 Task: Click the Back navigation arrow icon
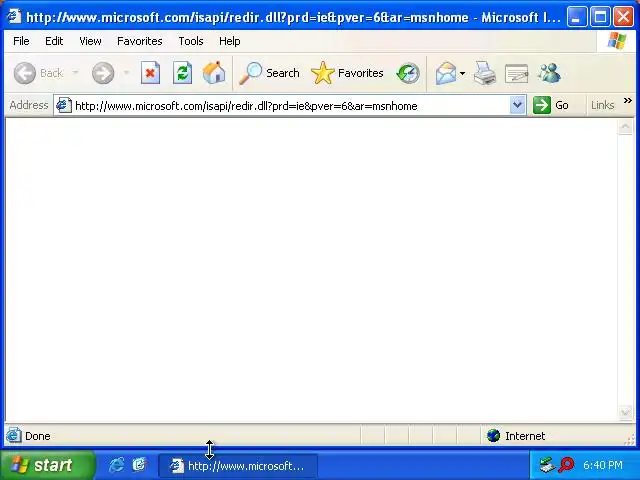(x=24, y=73)
